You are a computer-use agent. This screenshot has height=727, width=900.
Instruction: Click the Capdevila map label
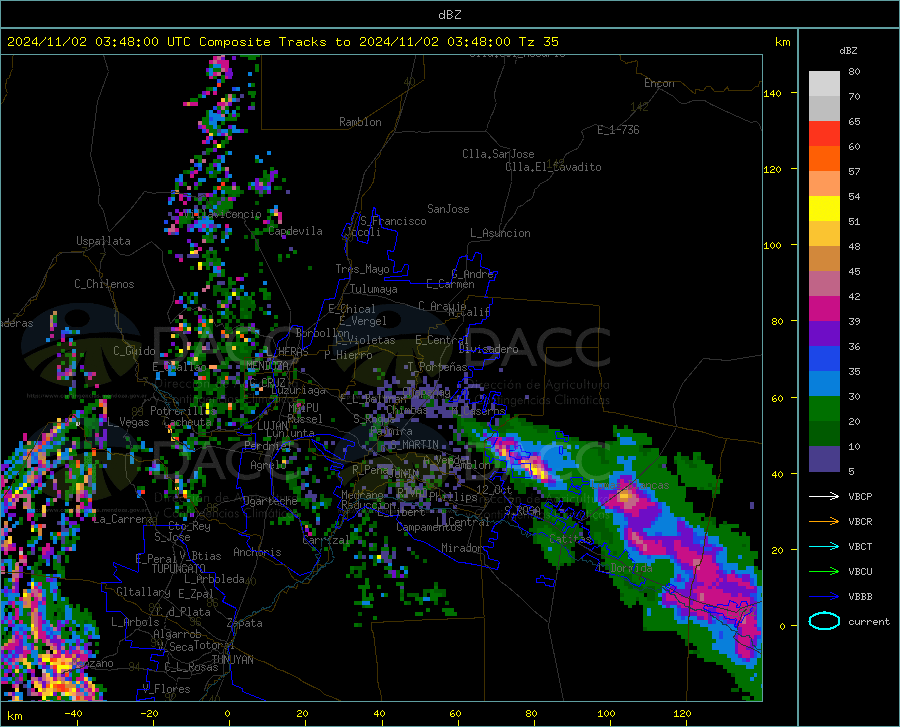295,231
